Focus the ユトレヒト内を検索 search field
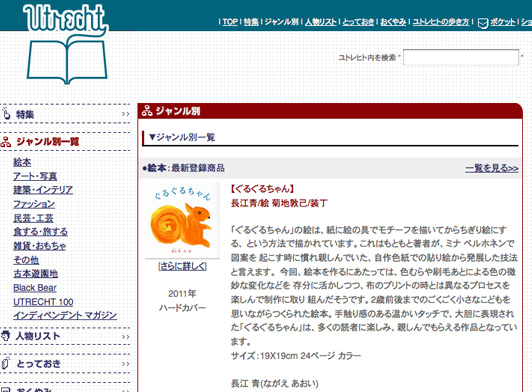The image size is (532, 392). click(x=461, y=57)
